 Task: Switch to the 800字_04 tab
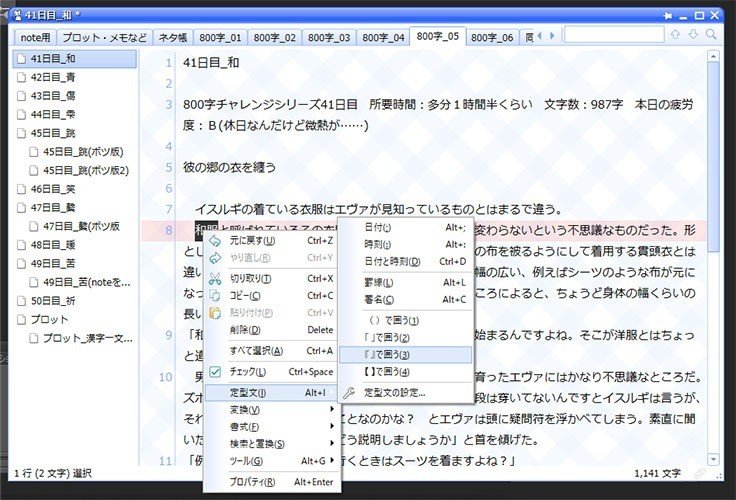pyautogui.click(x=383, y=38)
